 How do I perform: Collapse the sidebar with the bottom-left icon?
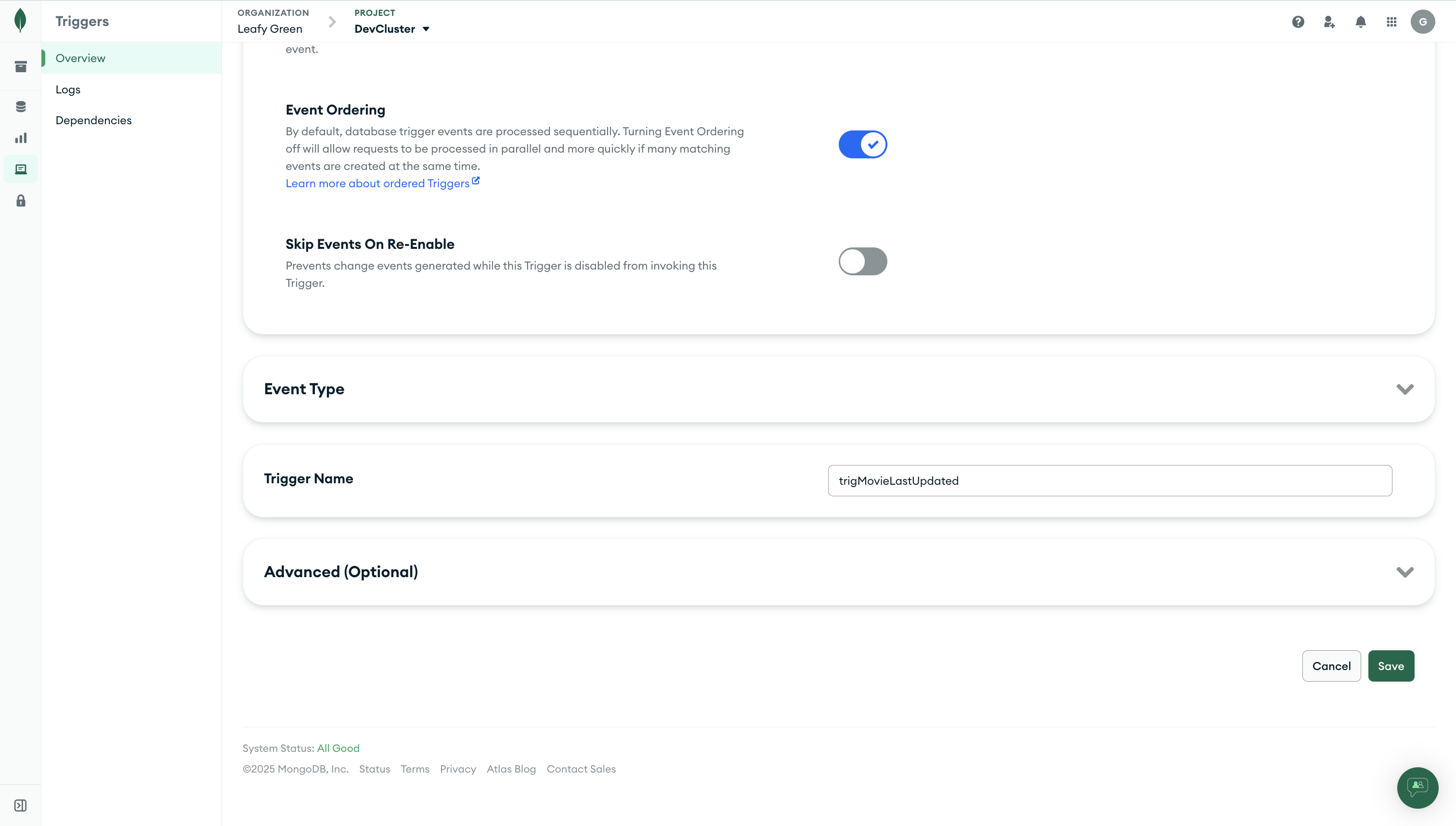20,806
